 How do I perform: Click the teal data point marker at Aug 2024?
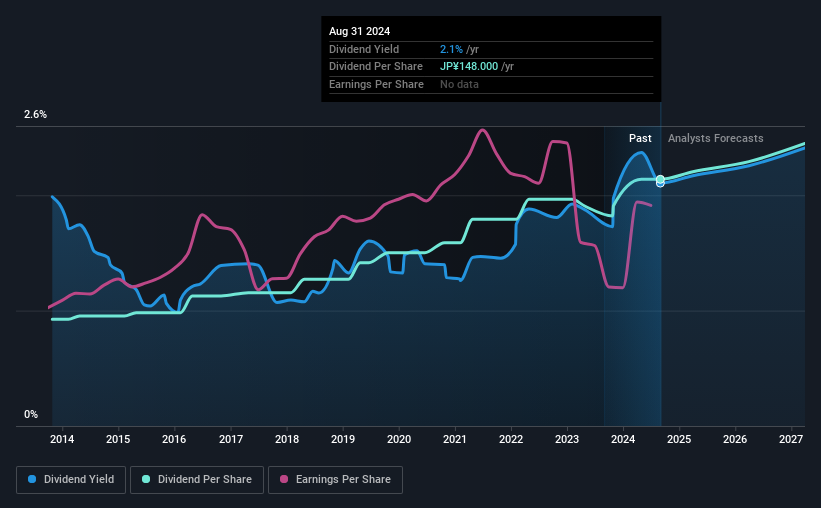point(660,179)
